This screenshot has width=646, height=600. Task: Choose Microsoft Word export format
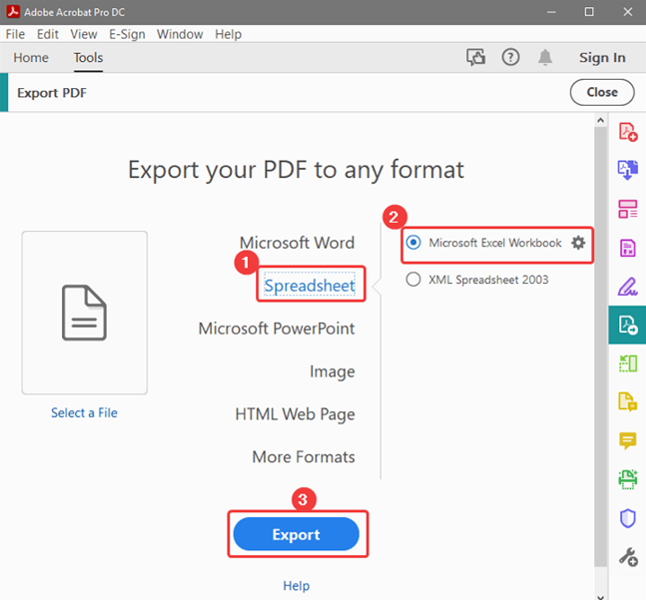click(297, 243)
